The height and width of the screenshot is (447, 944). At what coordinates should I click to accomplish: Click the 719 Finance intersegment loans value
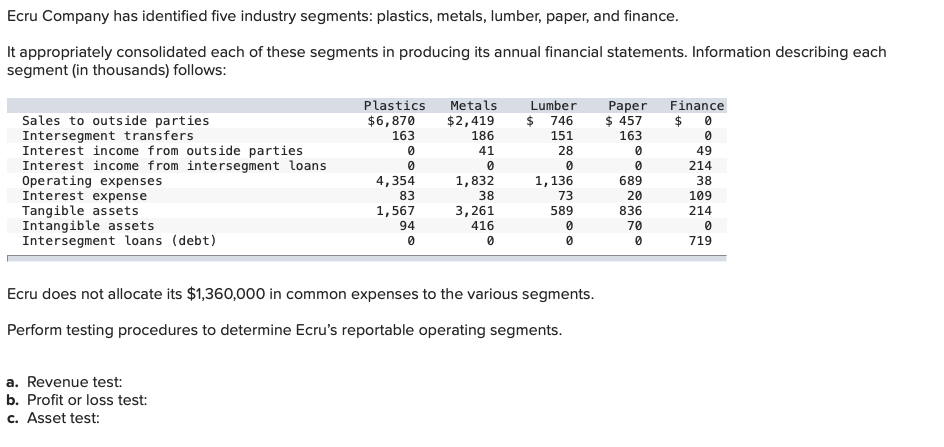(700, 241)
